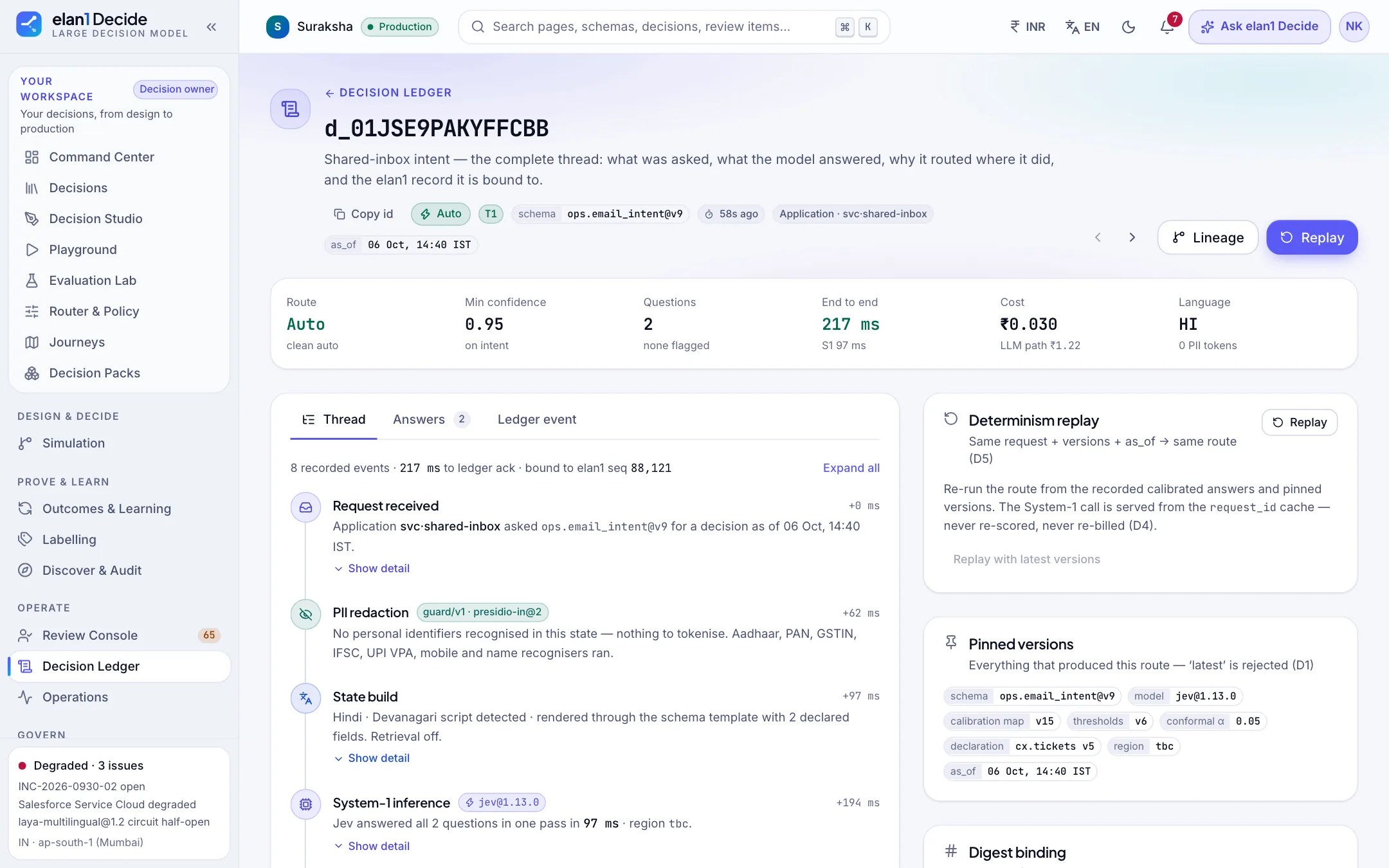Expand Show detail under State build
The image size is (1389, 868).
point(372,758)
